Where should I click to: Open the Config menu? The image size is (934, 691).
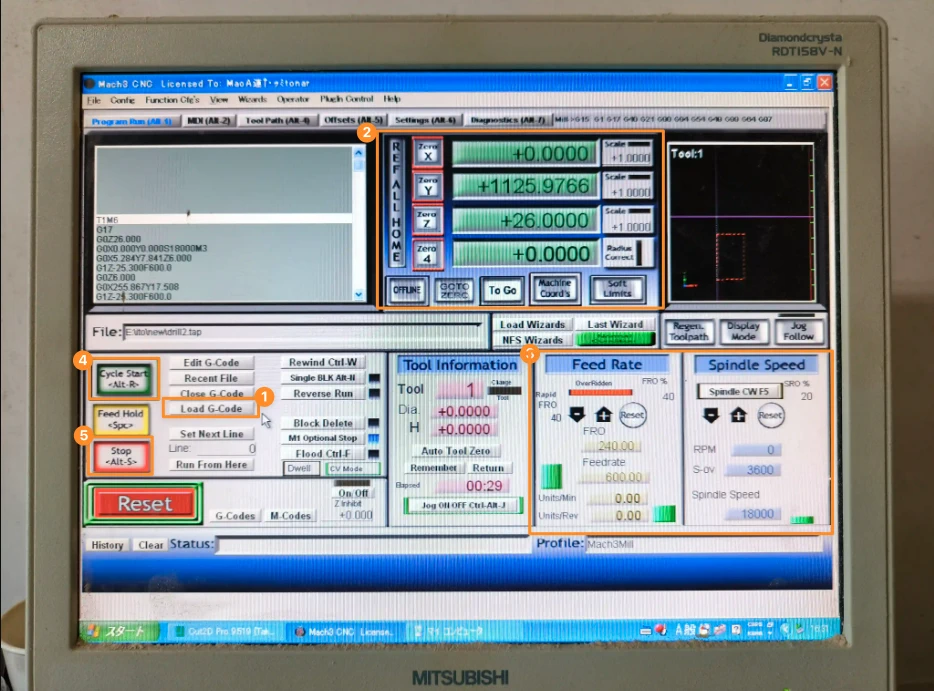click(x=122, y=100)
